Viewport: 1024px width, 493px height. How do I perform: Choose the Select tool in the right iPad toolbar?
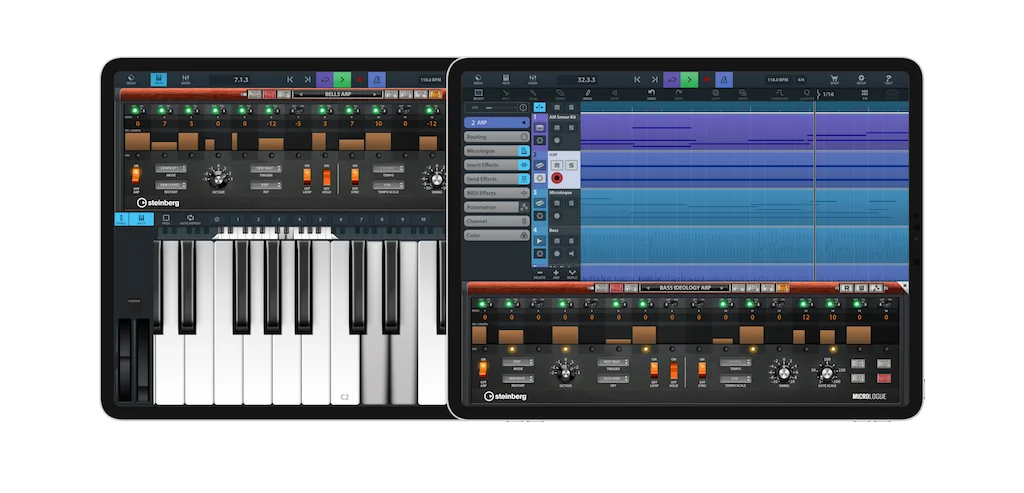(x=478, y=95)
